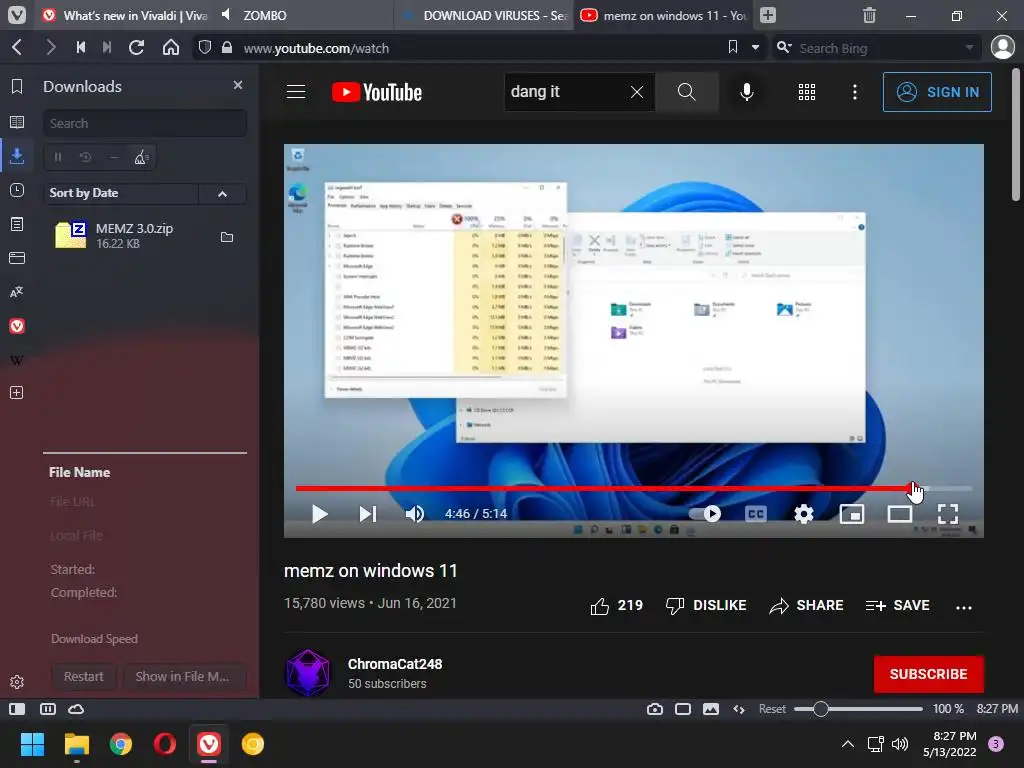Select MEMZ 3.0.zip download
1024x768 pixels.
point(145,236)
